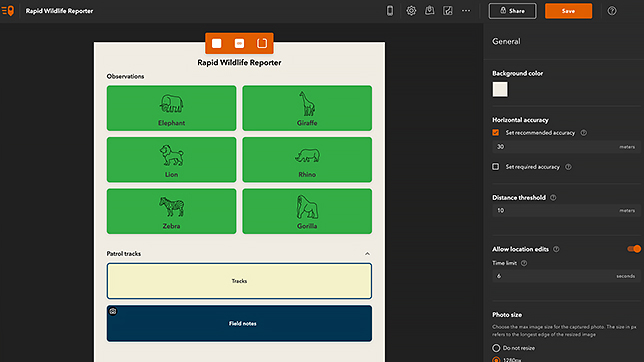Enable Set required accuracy checkbox
Screen dimensions: 644x362
point(496,166)
